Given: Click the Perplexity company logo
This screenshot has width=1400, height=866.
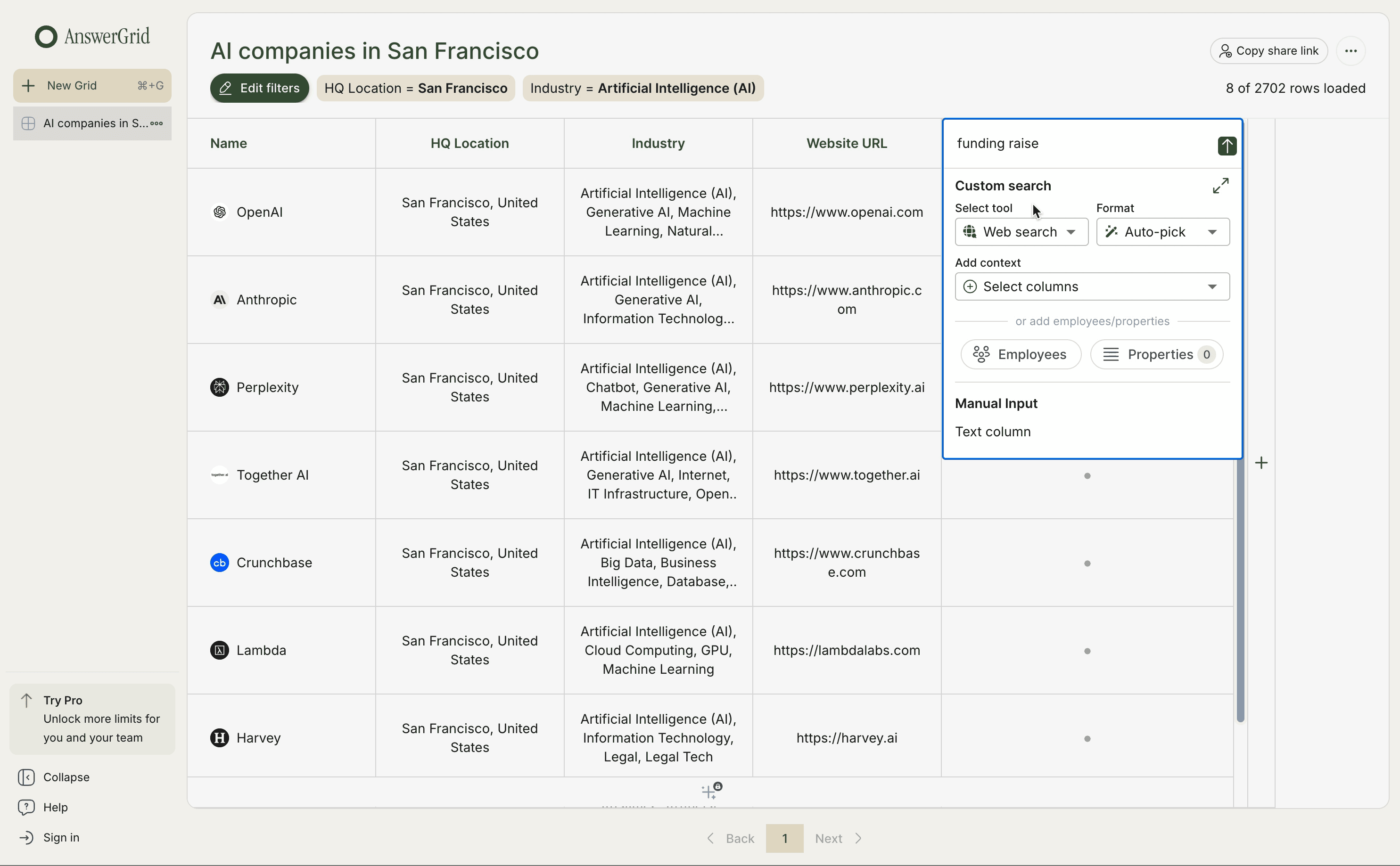Looking at the screenshot, I should (x=219, y=387).
